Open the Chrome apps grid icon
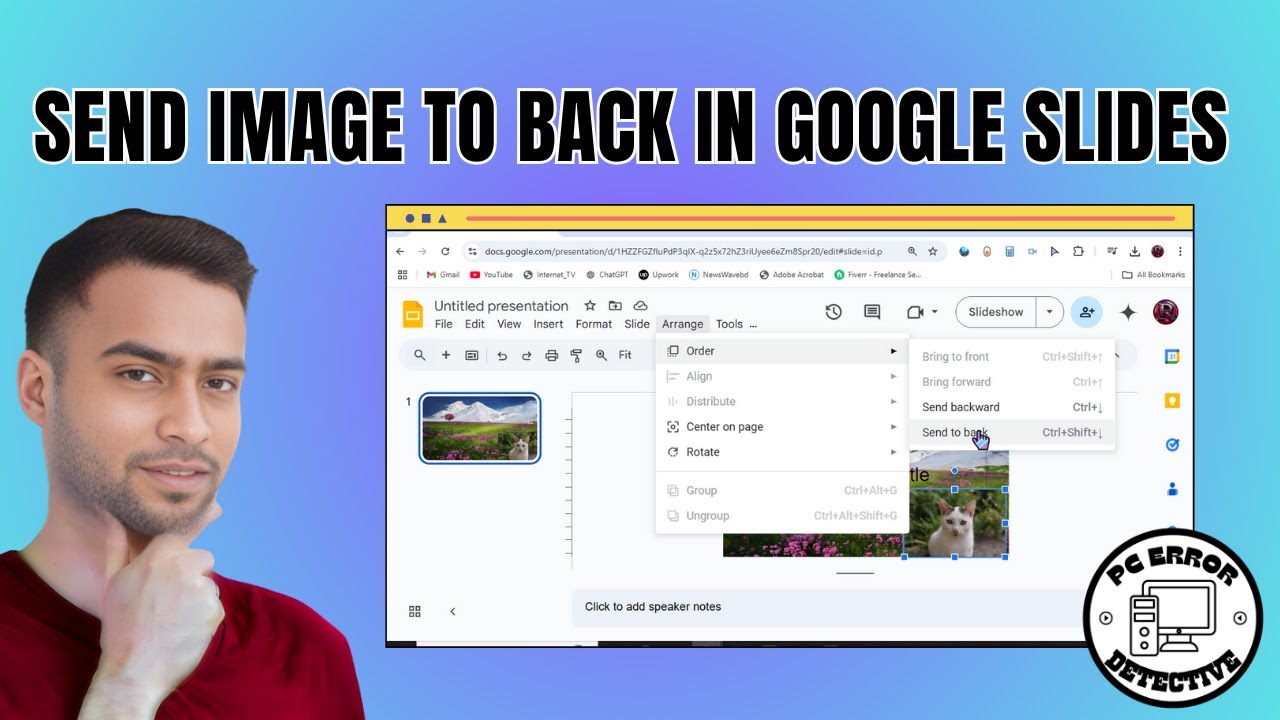The width and height of the screenshot is (1280, 720). (403, 274)
